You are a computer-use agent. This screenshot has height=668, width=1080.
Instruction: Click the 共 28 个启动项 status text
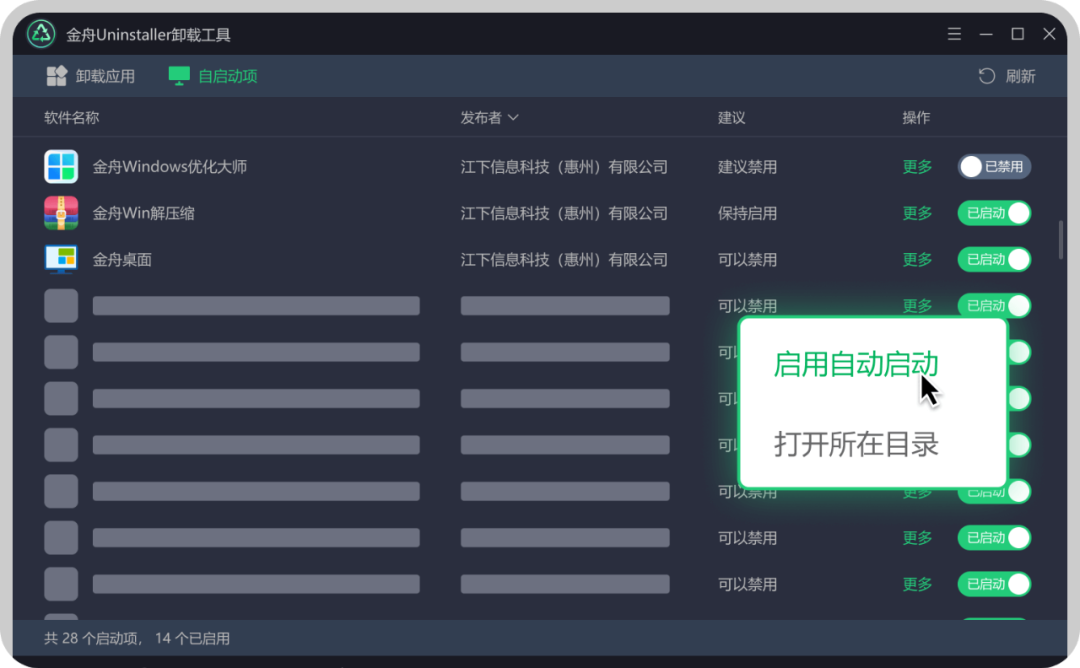[92, 638]
